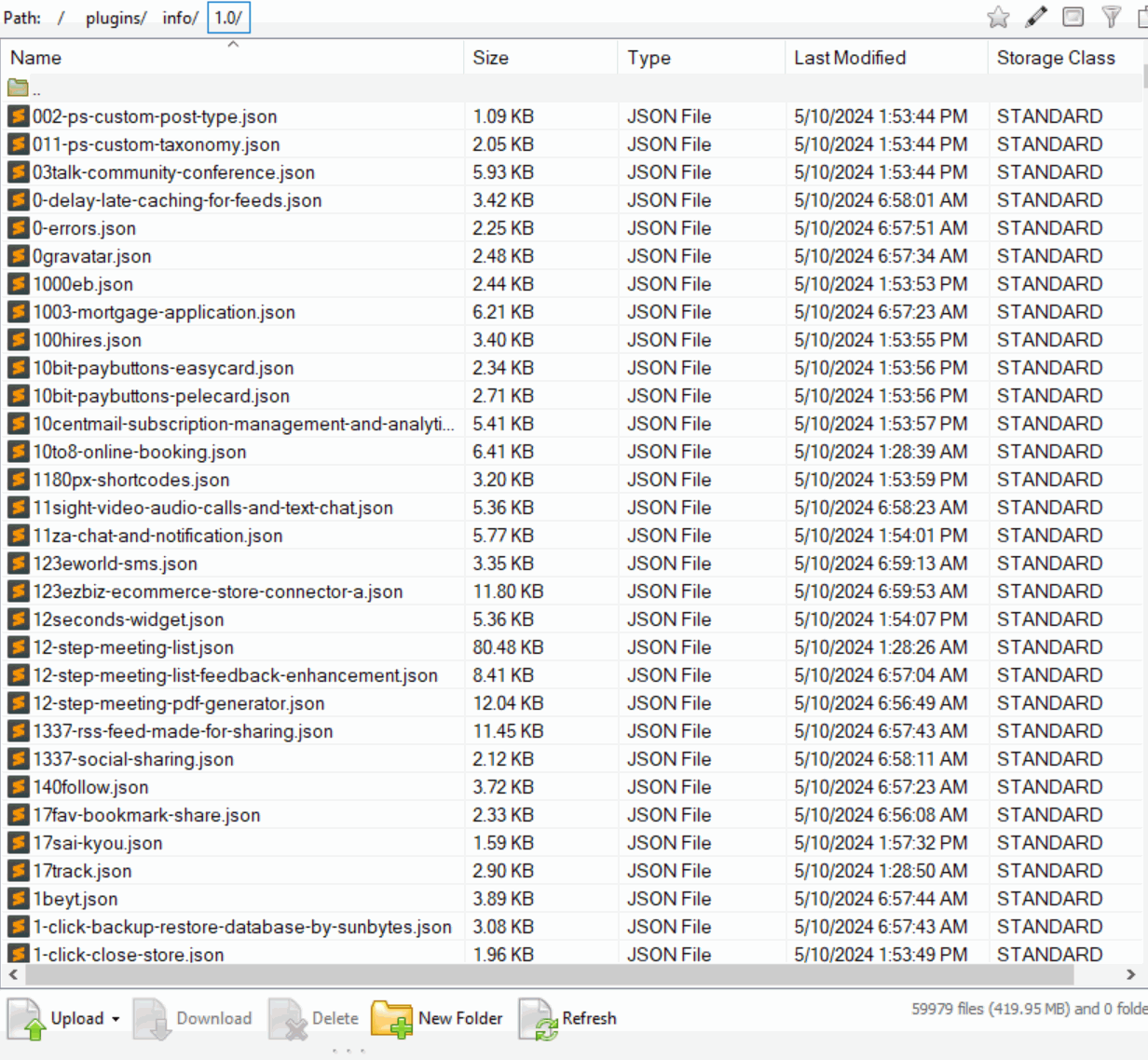1148x1060 pixels.
Task: Select 0-delay-late-caching-for-feeds.json
Action: [177, 200]
